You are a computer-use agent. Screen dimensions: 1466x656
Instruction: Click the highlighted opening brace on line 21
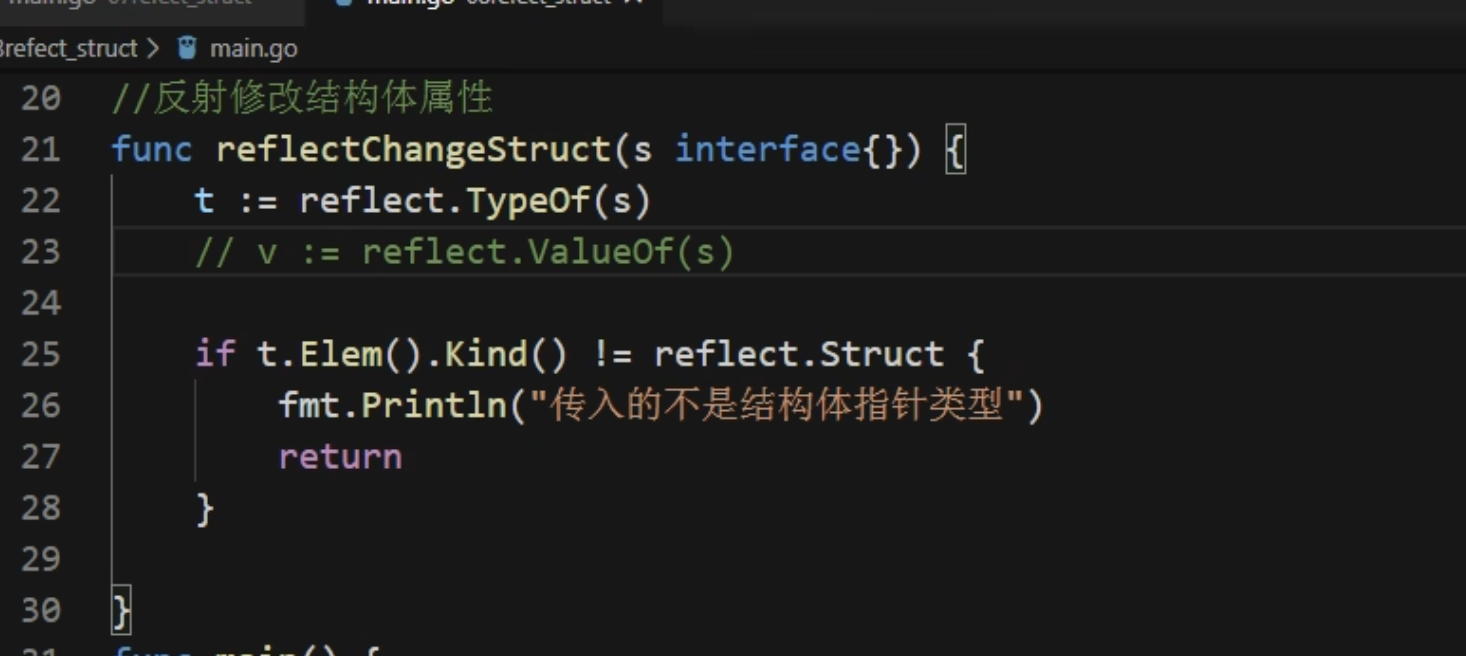tap(955, 151)
